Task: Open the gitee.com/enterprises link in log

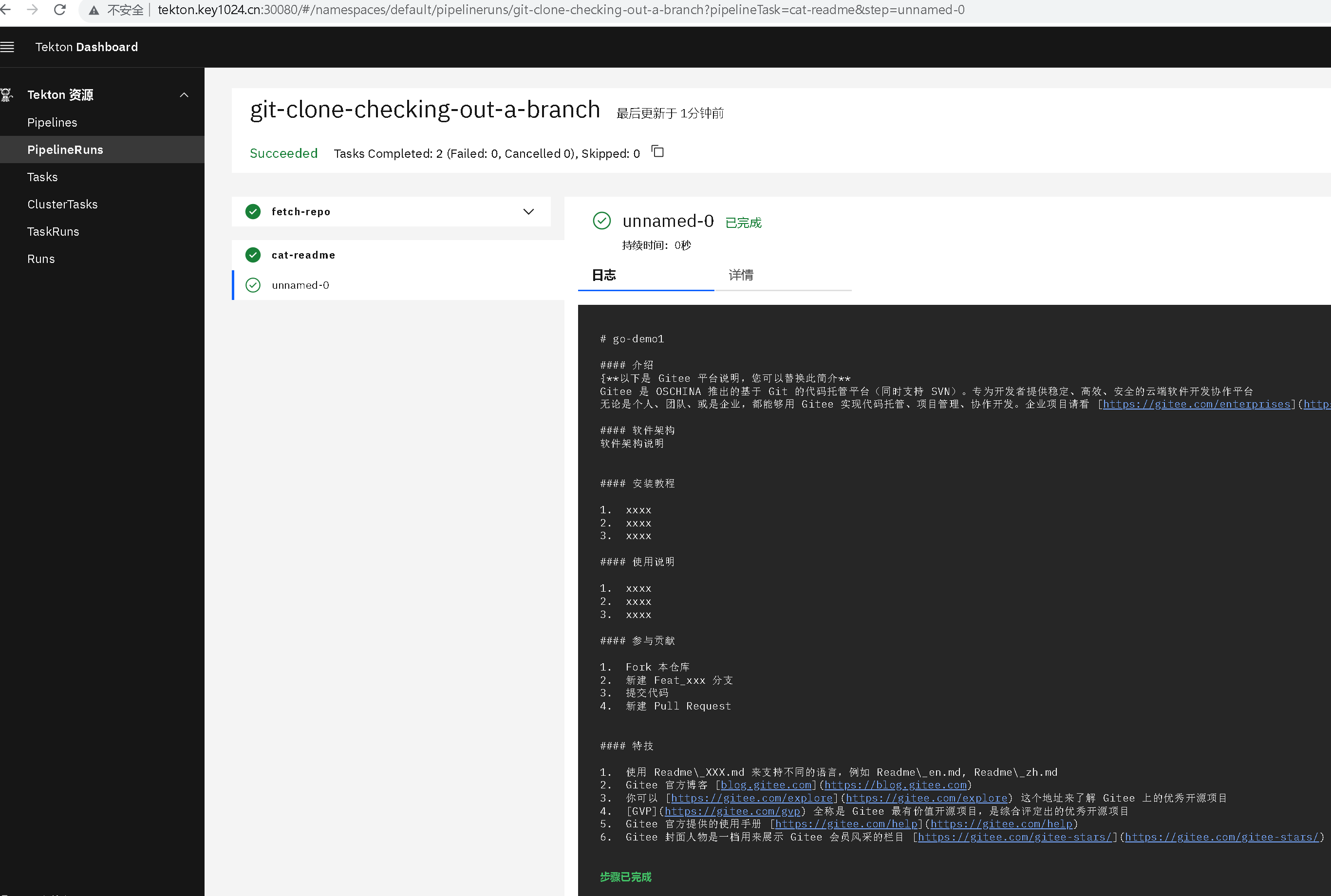Action: pos(1196,404)
